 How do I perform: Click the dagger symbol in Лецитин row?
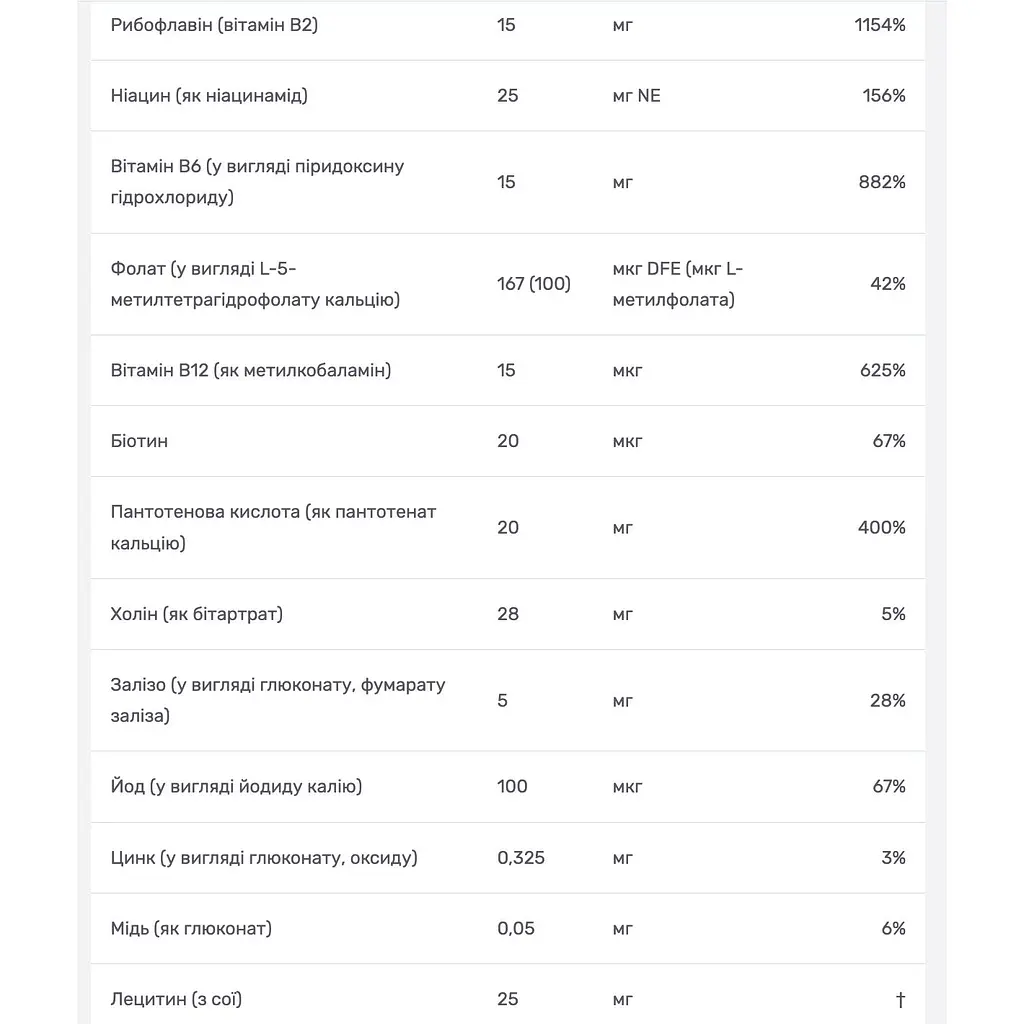[900, 999]
